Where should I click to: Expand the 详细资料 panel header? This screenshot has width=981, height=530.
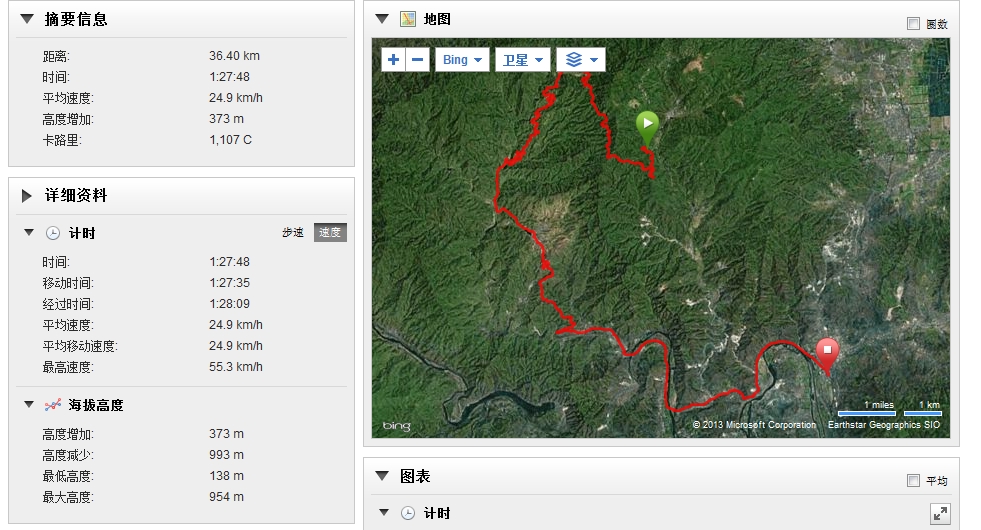(x=26, y=196)
